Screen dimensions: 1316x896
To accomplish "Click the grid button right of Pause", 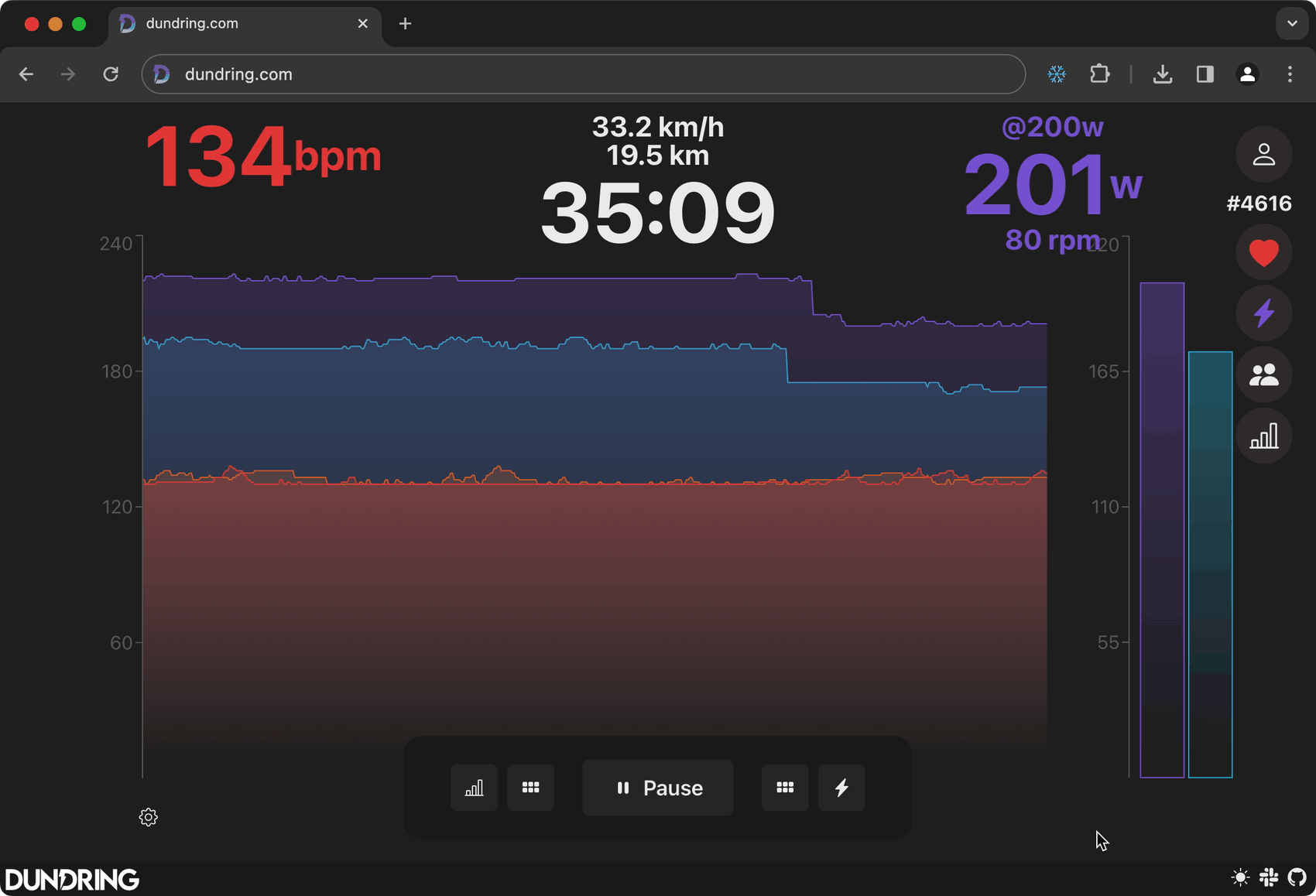I will (785, 788).
